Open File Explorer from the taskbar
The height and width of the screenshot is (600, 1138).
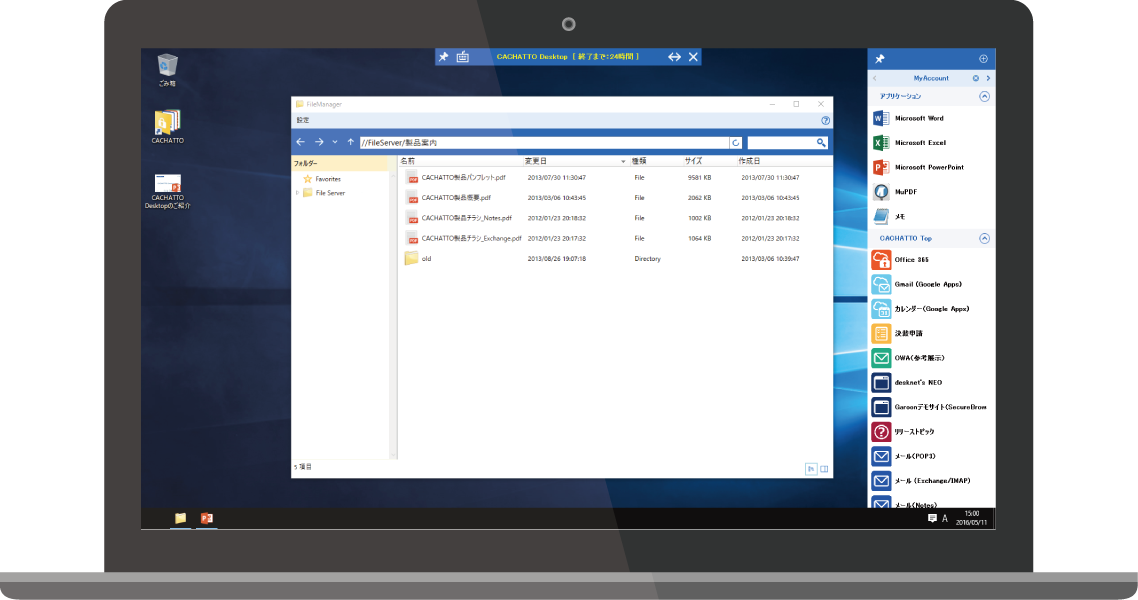pos(181,518)
